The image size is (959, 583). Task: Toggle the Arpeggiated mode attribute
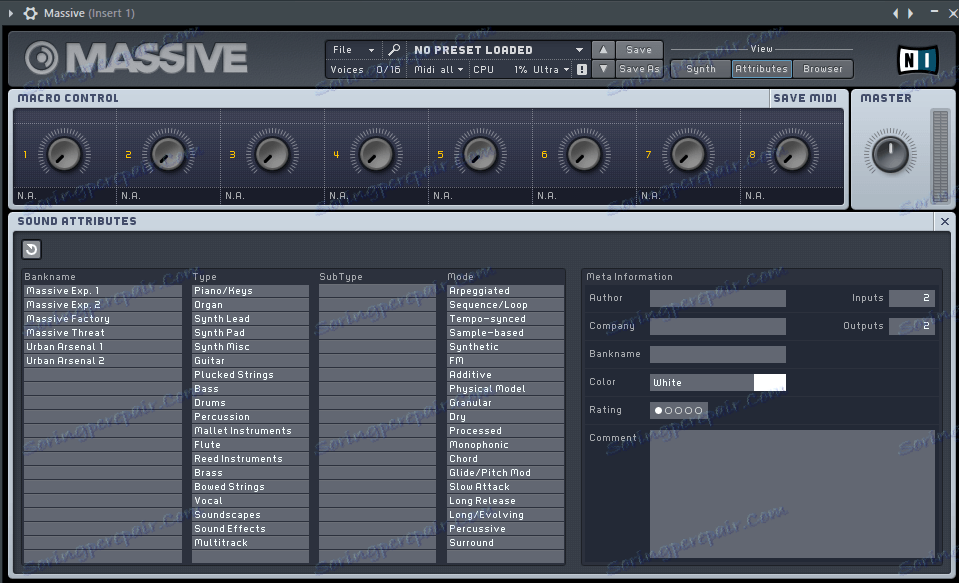coord(505,291)
